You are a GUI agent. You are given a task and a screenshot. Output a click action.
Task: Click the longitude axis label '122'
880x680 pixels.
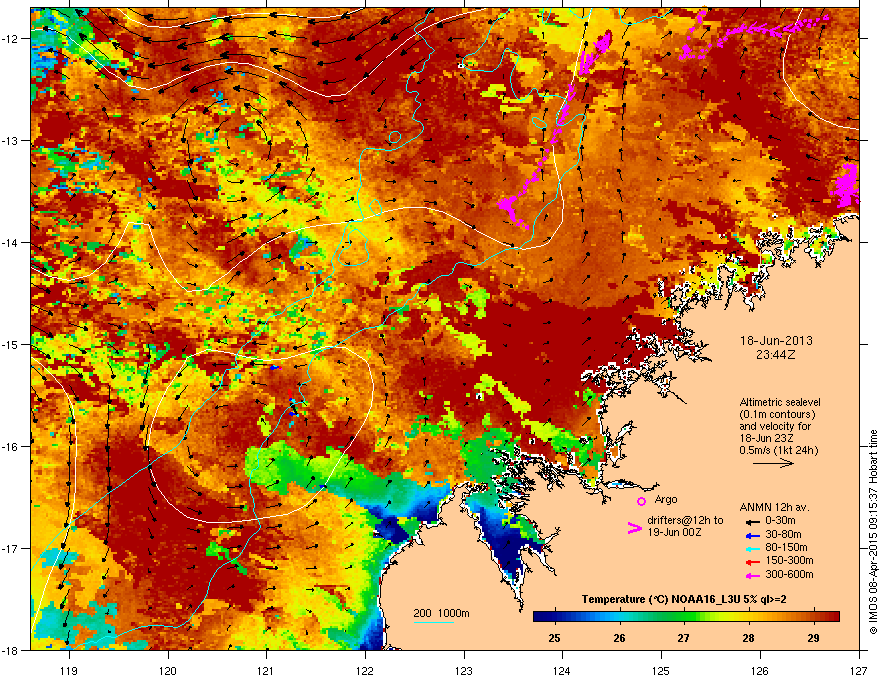[x=365, y=670]
